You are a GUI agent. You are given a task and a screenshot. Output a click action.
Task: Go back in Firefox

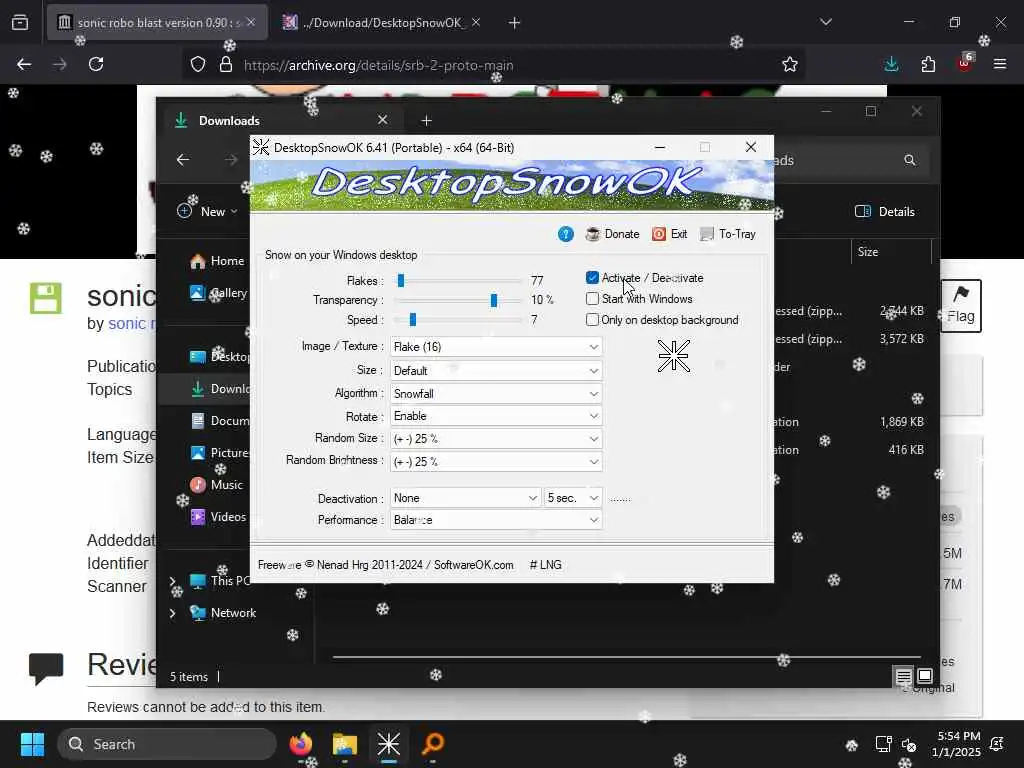coord(24,64)
